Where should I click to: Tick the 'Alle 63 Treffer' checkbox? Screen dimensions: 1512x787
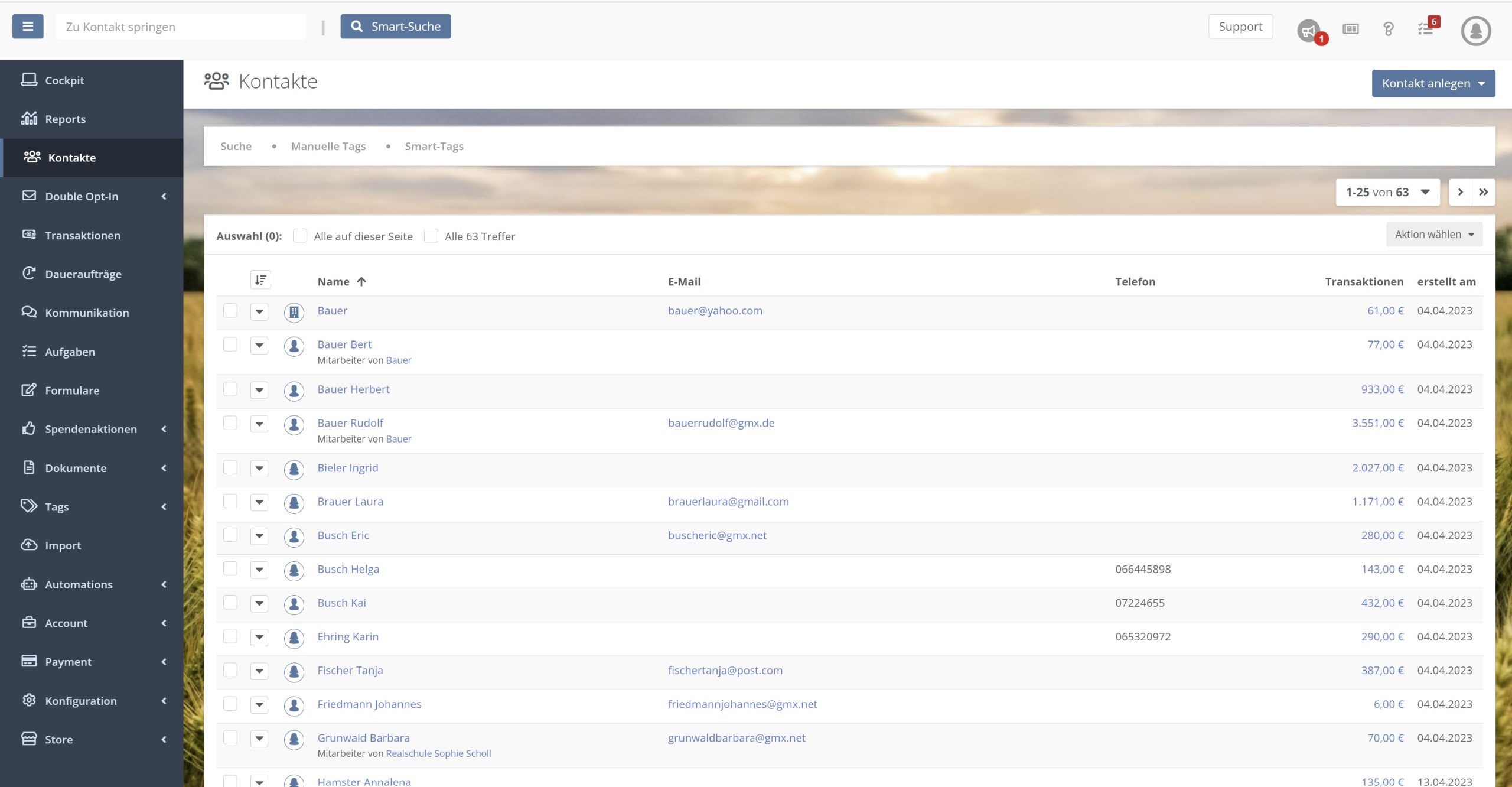click(431, 236)
